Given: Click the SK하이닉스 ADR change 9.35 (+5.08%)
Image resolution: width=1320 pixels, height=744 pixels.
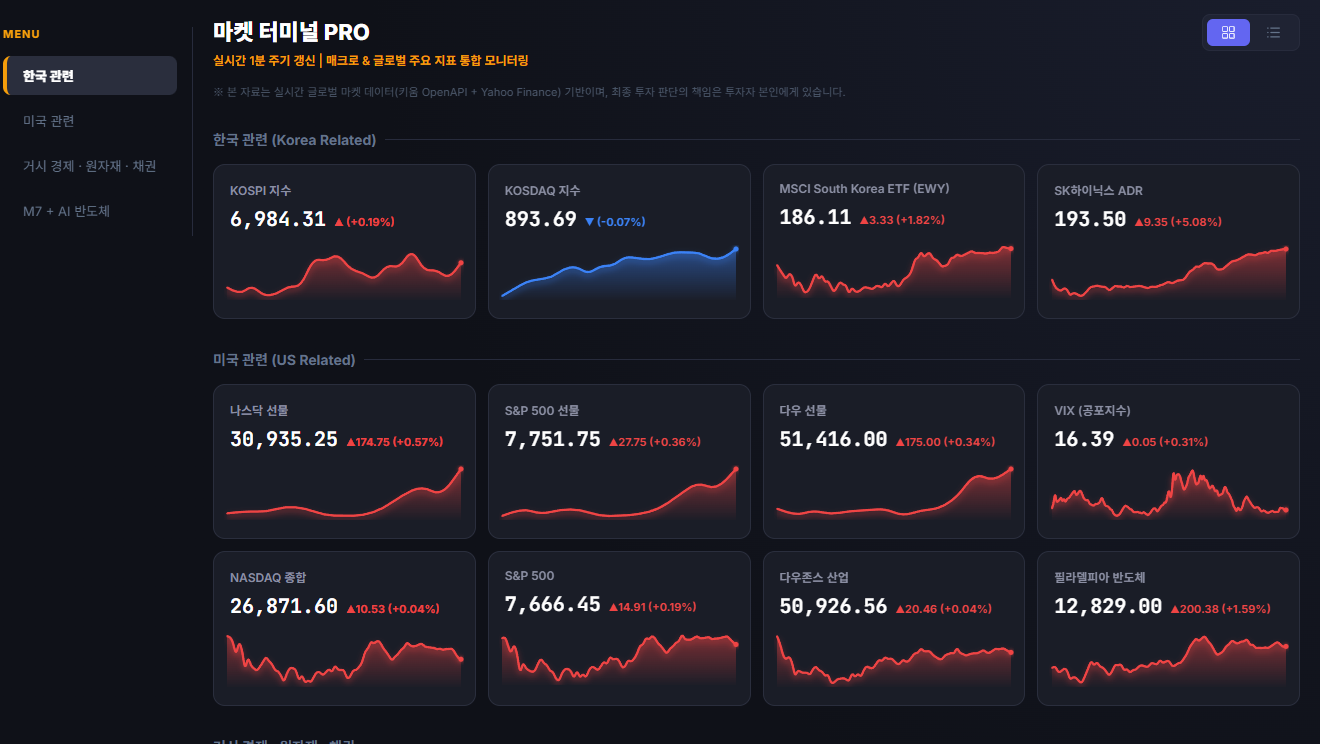Looking at the screenshot, I should click(x=1178, y=222).
